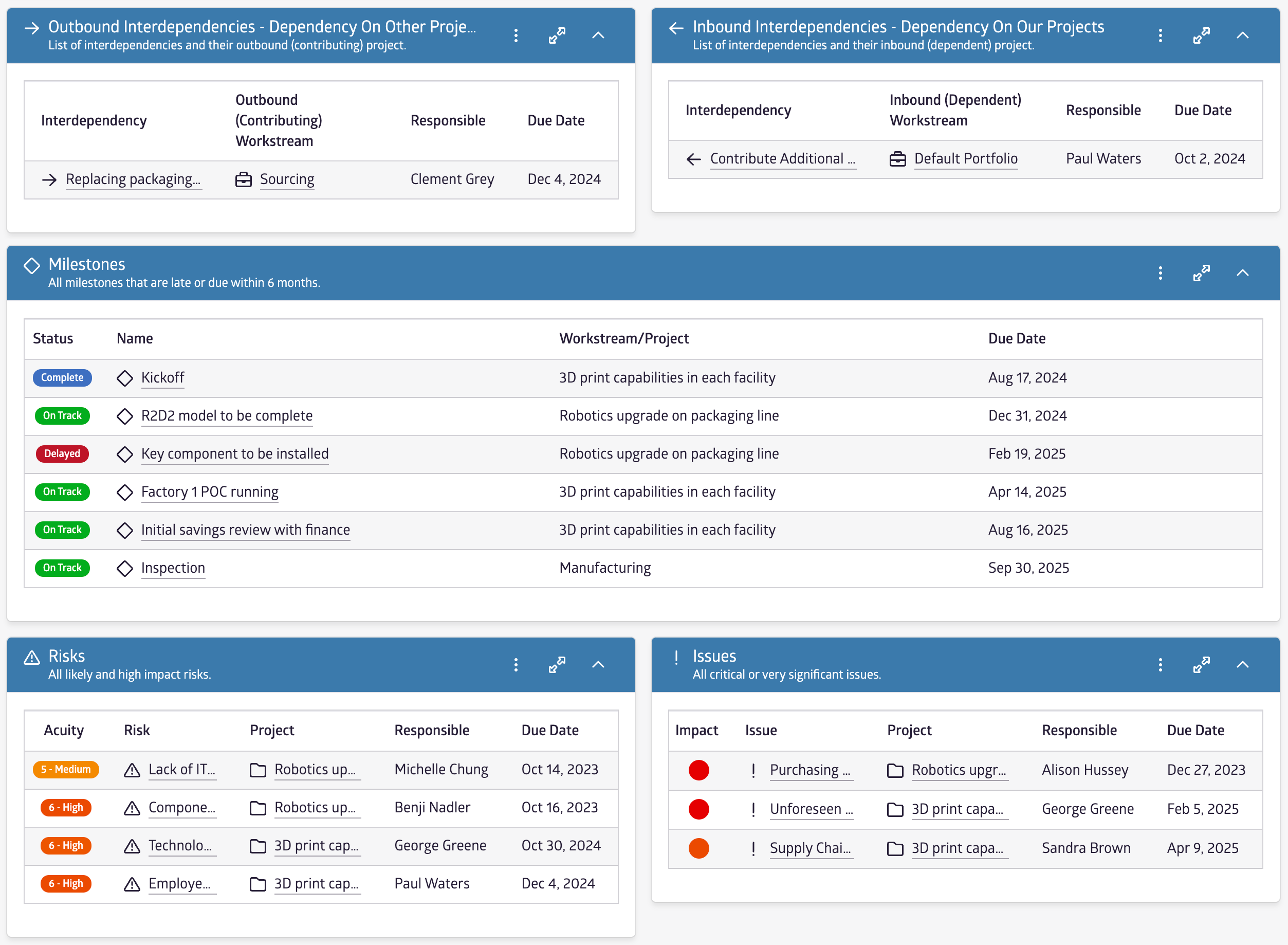
Task: Open the R2D2 model to be complete milestone
Action: (226, 416)
